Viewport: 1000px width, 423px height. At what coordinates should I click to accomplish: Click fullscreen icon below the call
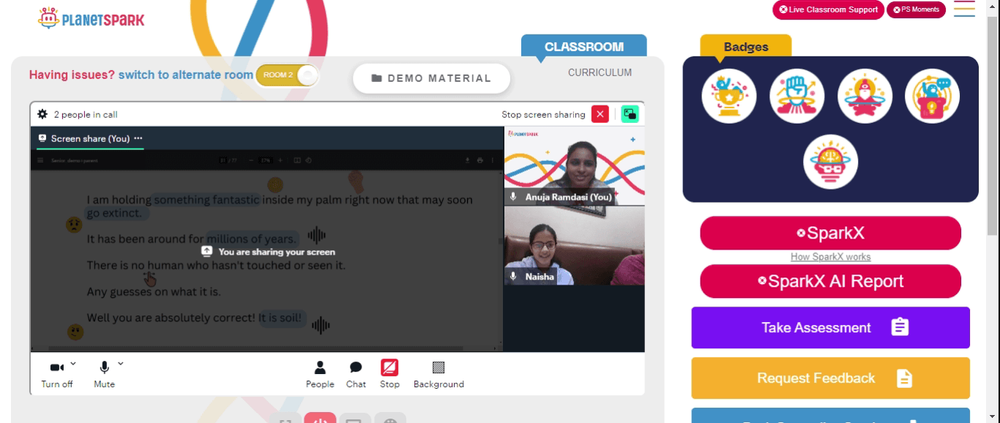click(x=286, y=419)
